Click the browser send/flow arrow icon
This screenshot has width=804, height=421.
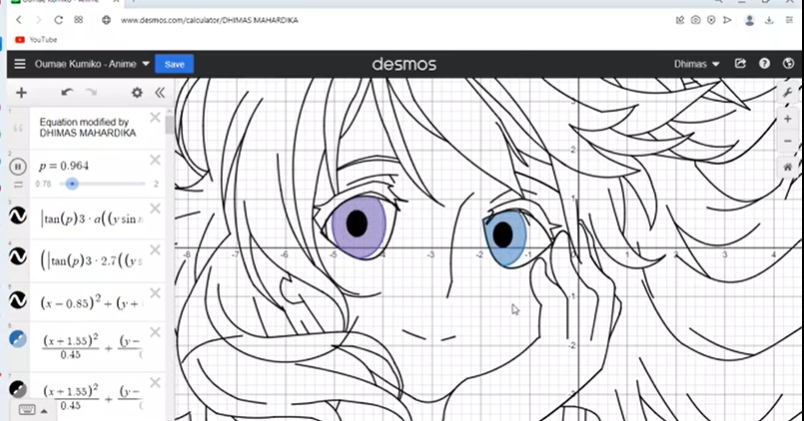tap(727, 20)
